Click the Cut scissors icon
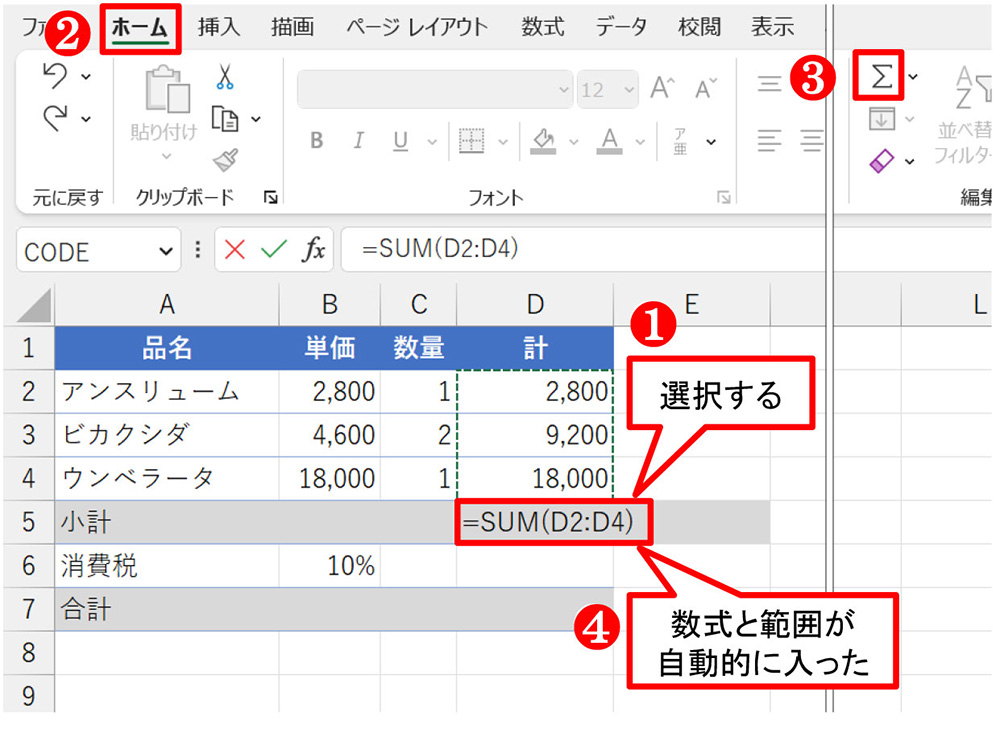The image size is (1000, 729). pyautogui.click(x=224, y=76)
